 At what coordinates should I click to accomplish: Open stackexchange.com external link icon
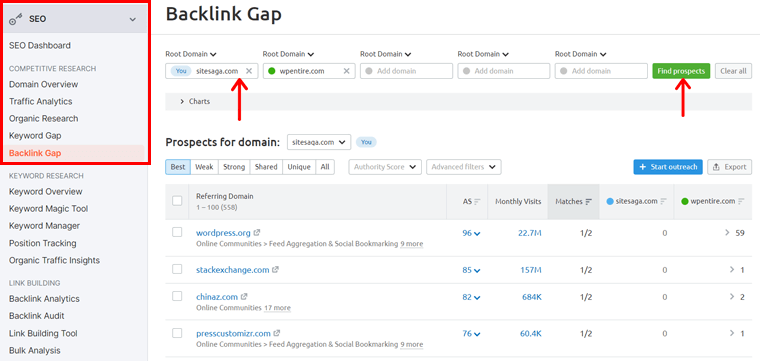pyautogui.click(x=275, y=270)
